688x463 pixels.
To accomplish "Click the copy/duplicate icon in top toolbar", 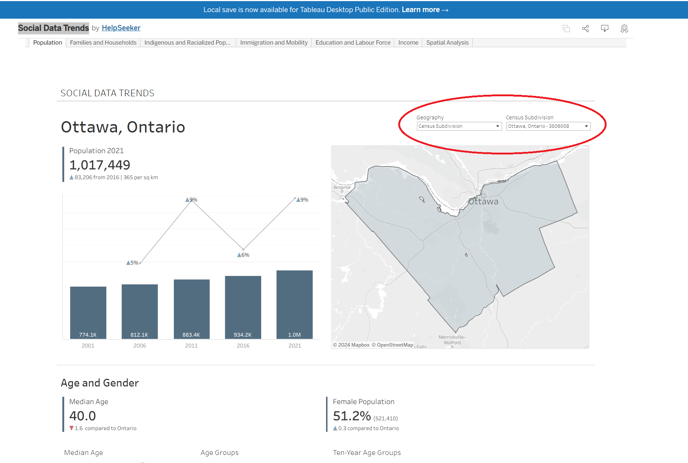I will [x=566, y=29].
